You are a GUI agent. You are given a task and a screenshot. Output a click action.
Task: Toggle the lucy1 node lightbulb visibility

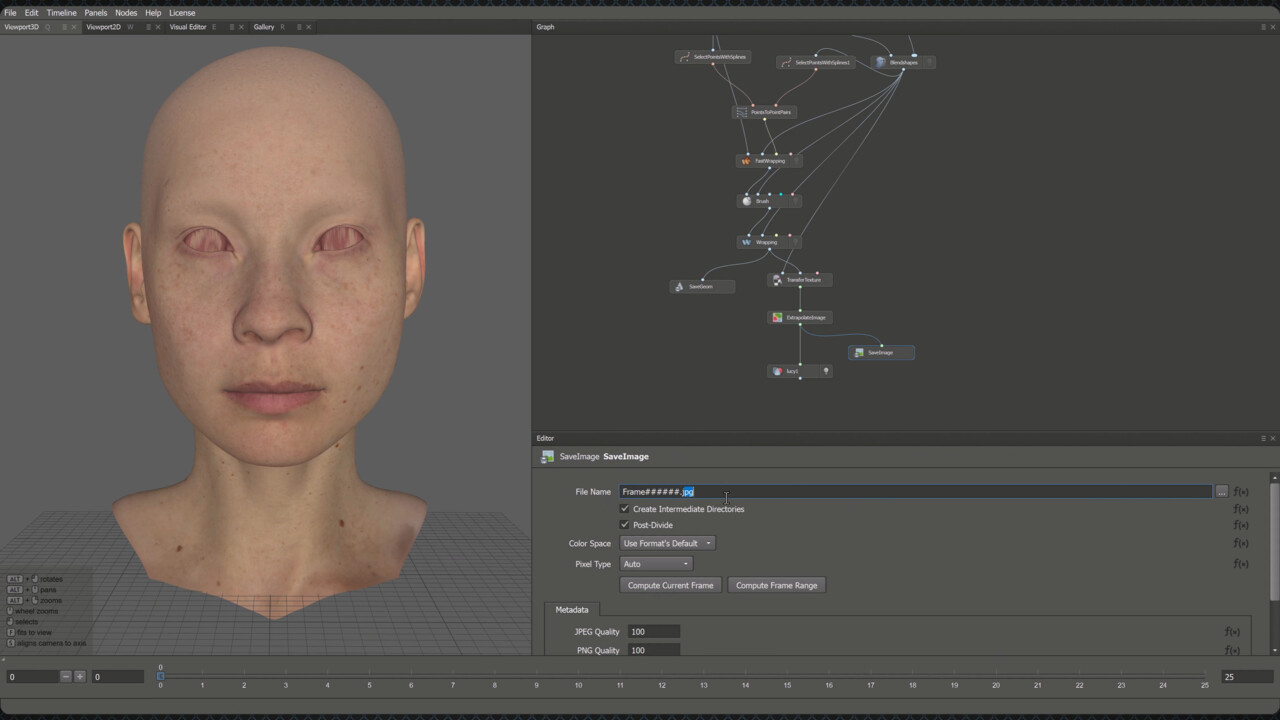[826, 371]
